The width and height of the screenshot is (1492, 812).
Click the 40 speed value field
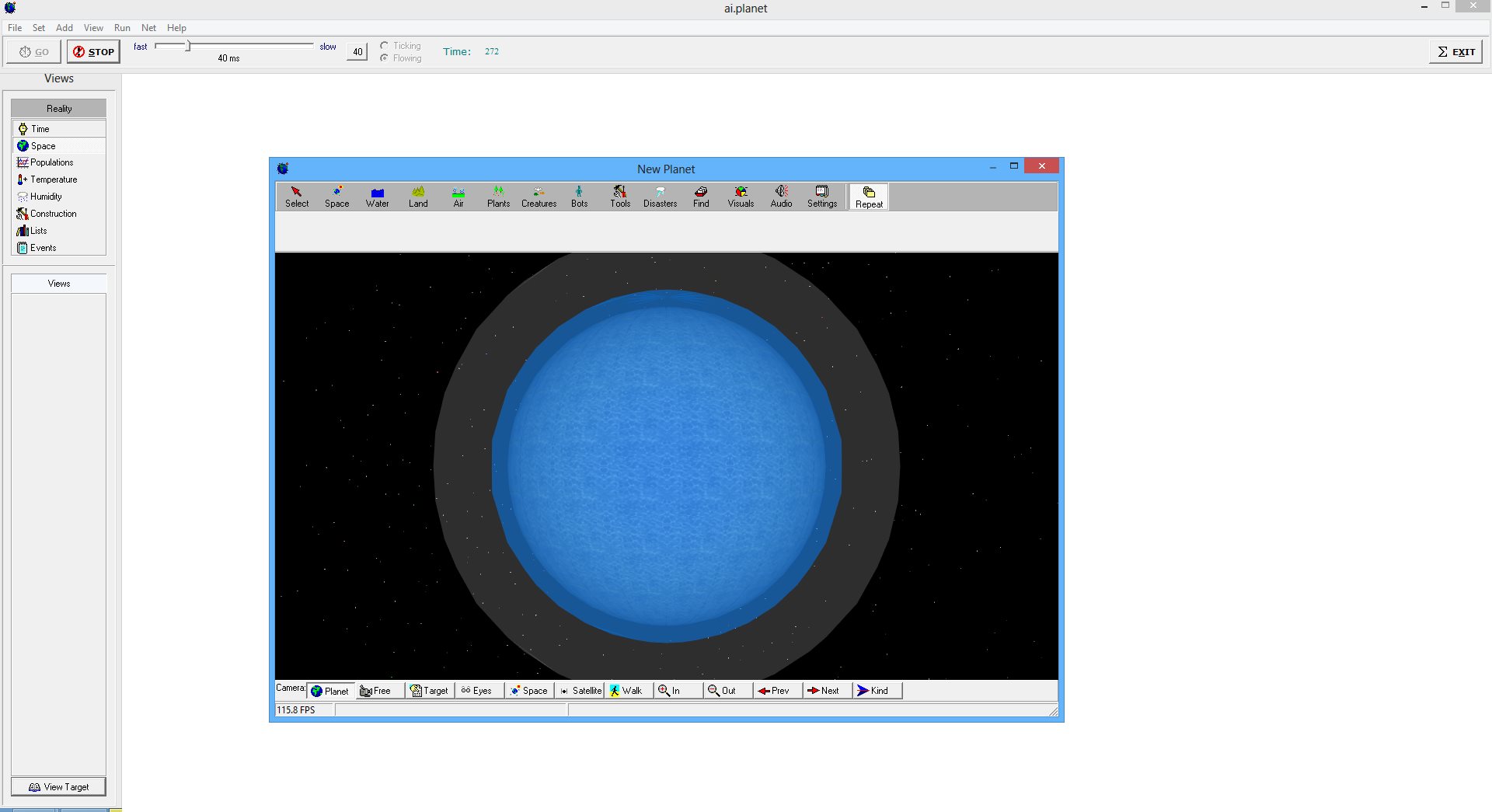coord(357,52)
